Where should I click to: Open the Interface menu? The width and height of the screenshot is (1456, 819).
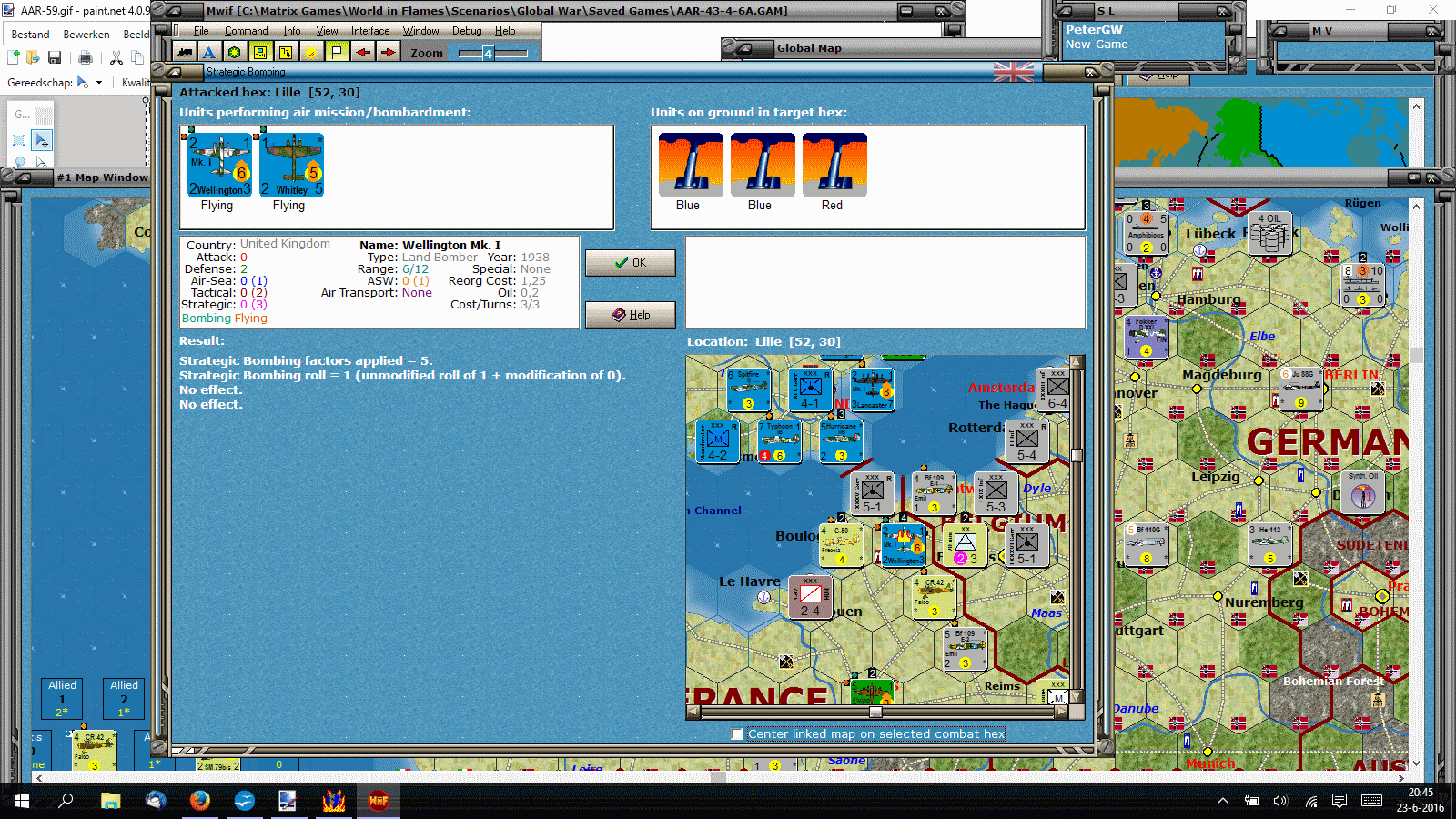click(370, 31)
